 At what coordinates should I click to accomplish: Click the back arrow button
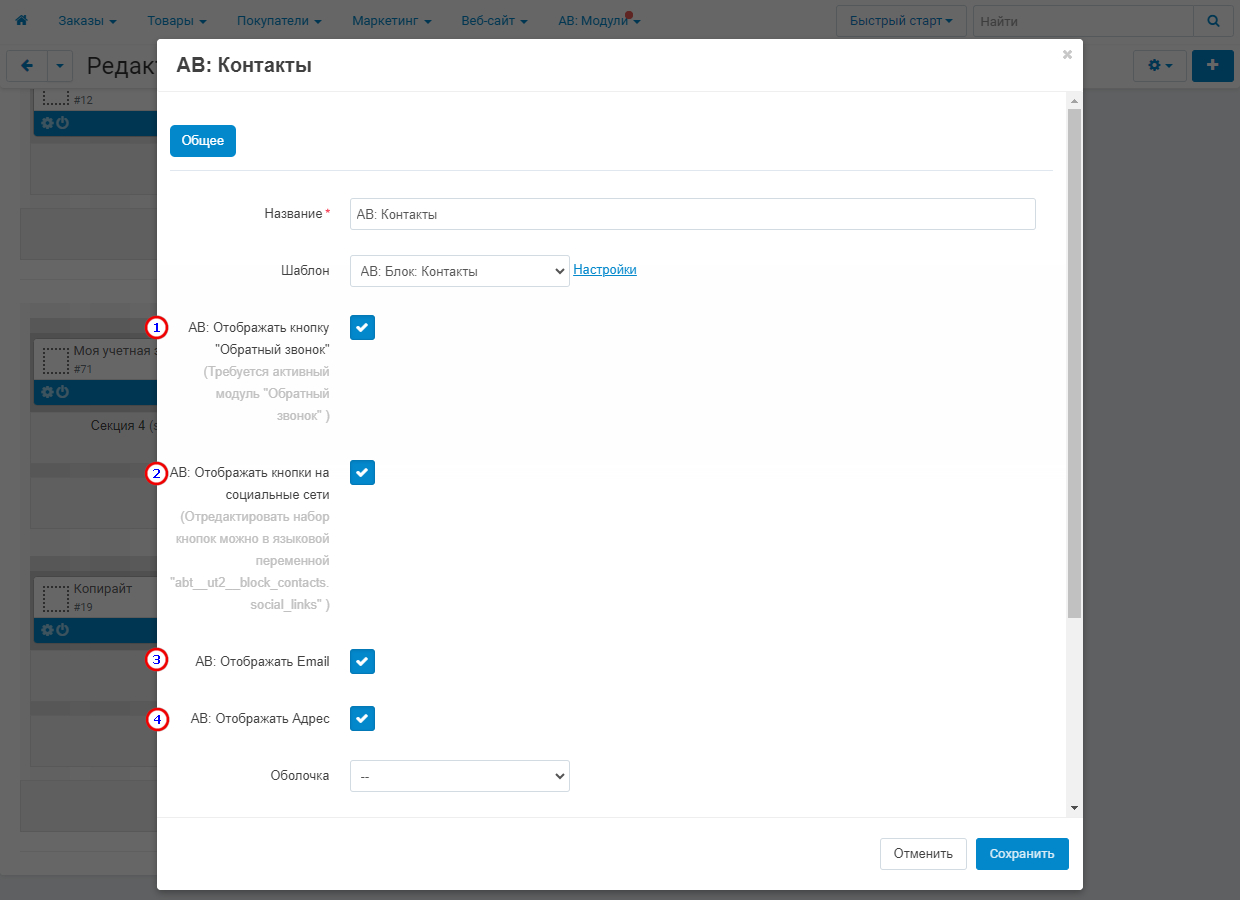(27, 66)
